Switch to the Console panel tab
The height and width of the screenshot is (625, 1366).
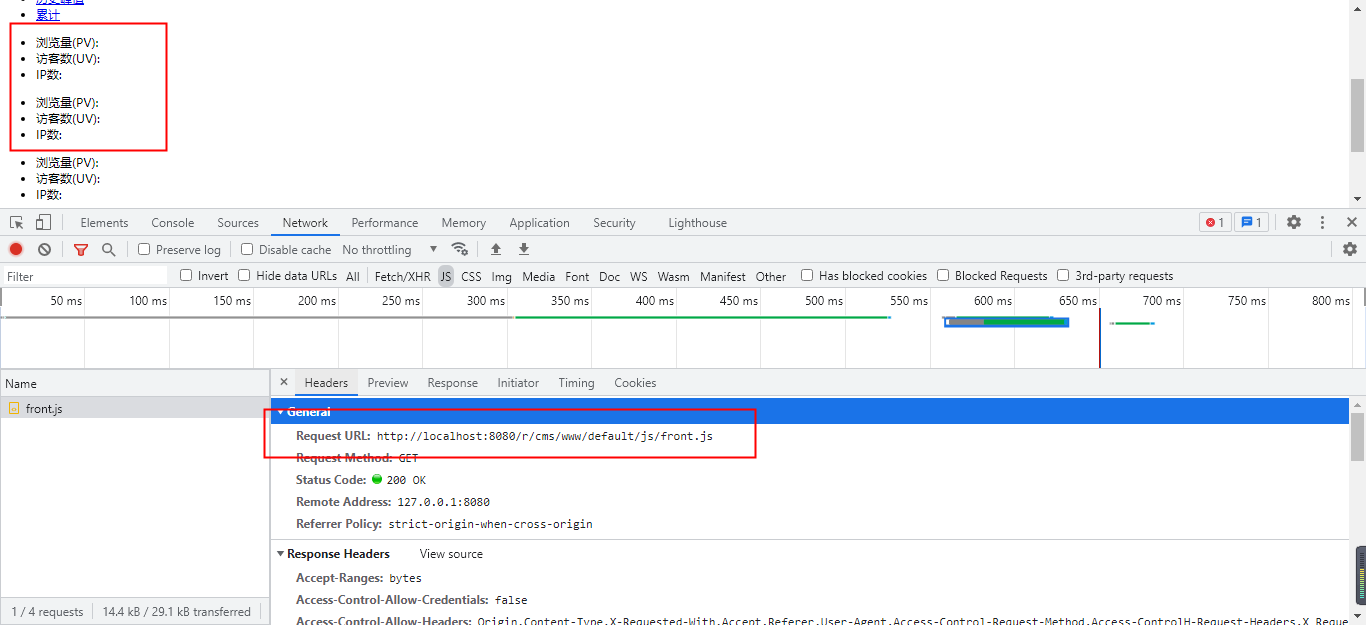click(x=173, y=223)
